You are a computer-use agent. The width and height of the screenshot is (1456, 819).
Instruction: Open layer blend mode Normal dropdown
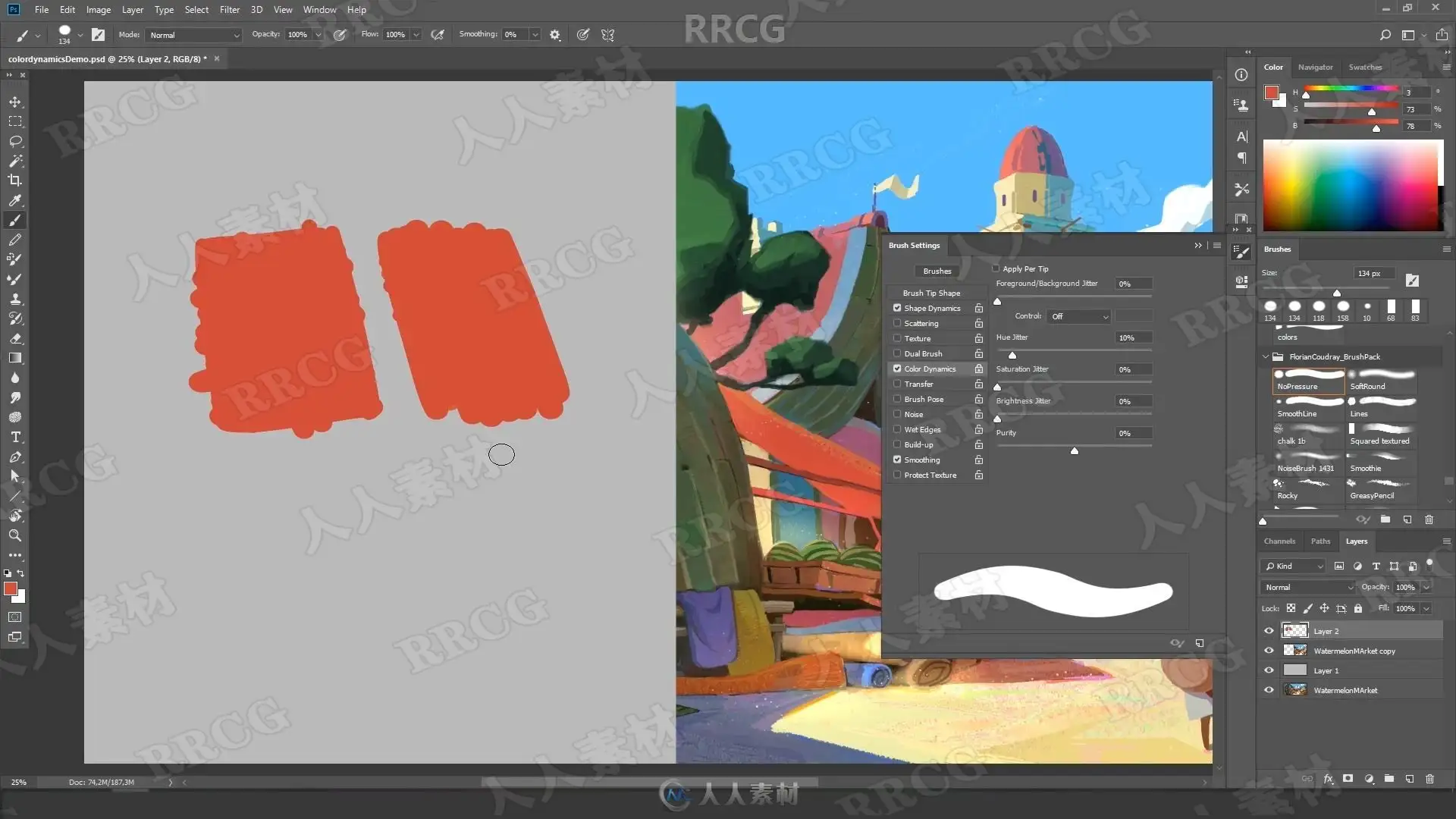1308,587
